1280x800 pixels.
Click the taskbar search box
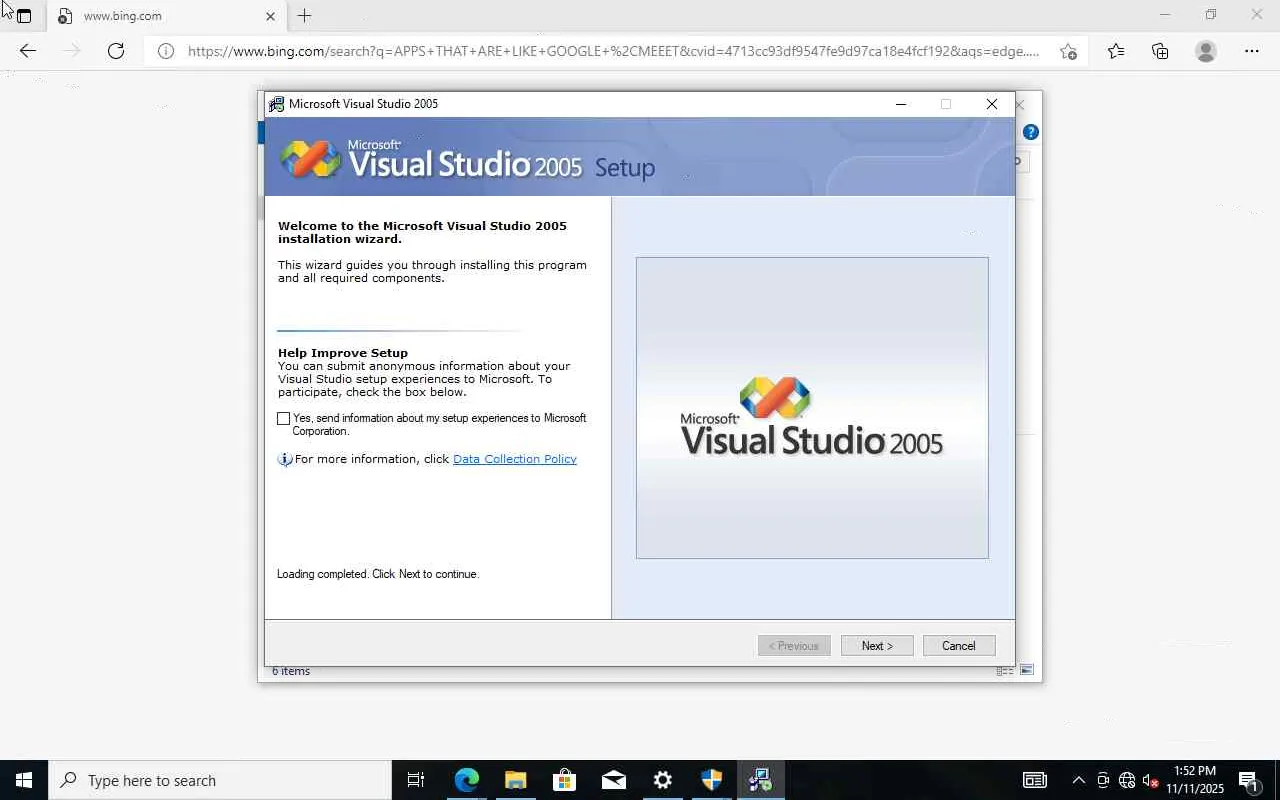point(220,780)
